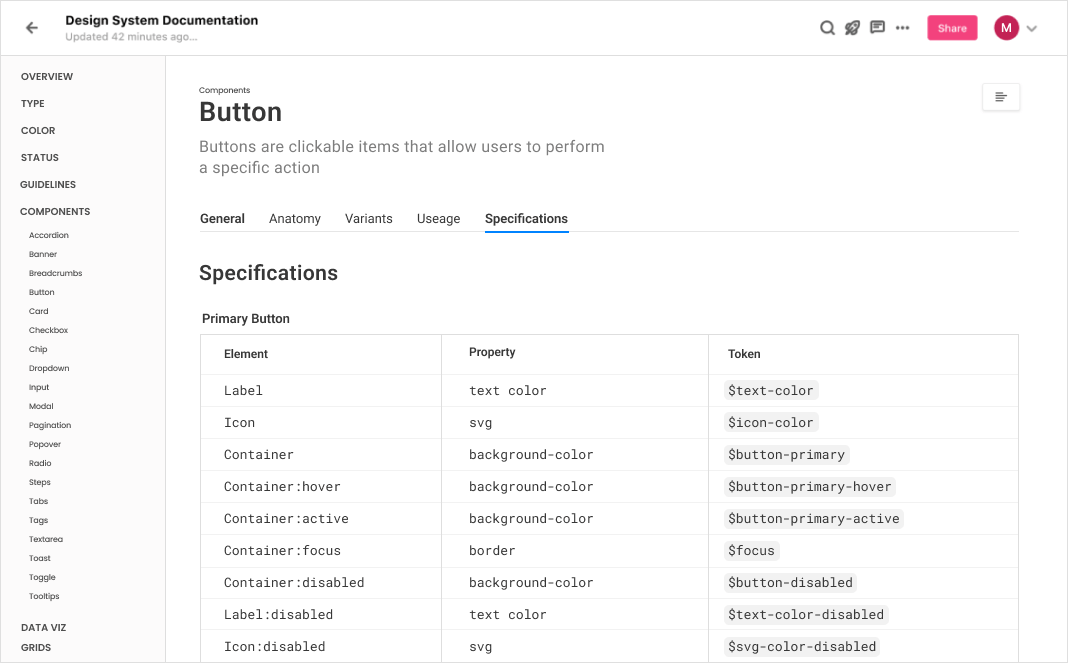Click the $button-primary-hover token
This screenshot has width=1068, height=663.
(x=809, y=487)
